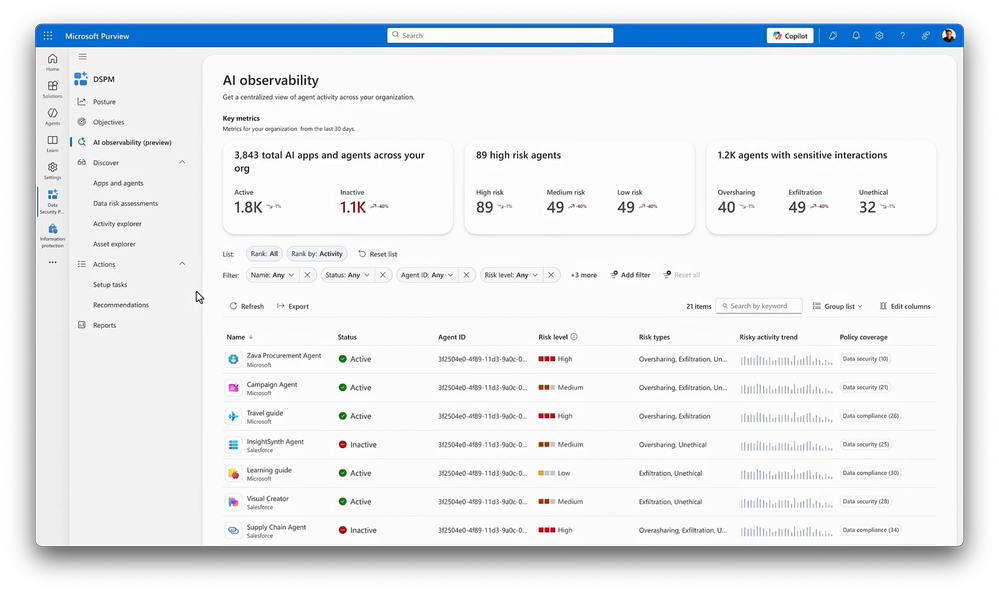
Task: Open Supply Chain Agent row
Action: click(x=580, y=530)
